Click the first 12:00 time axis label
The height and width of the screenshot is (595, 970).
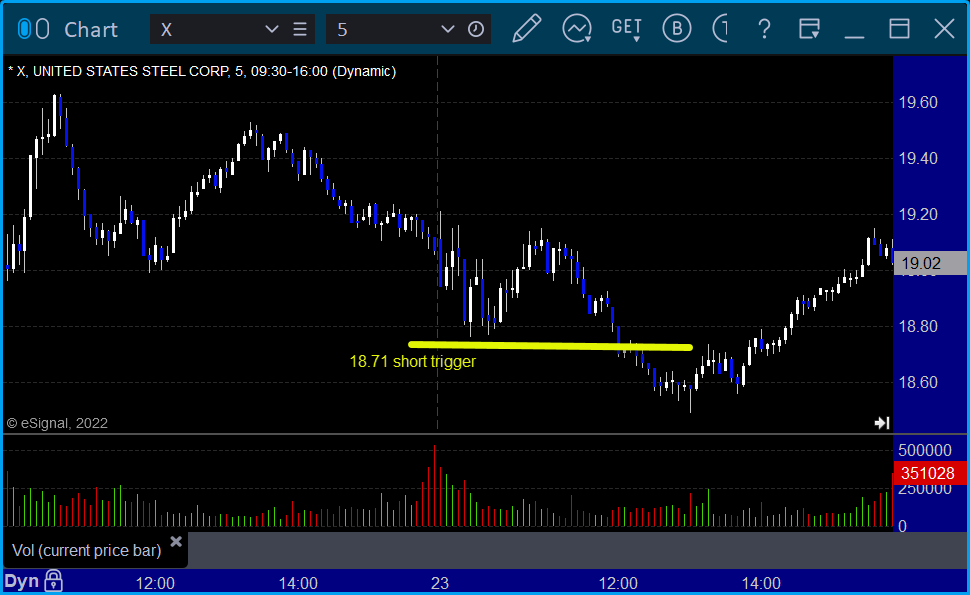tap(155, 583)
